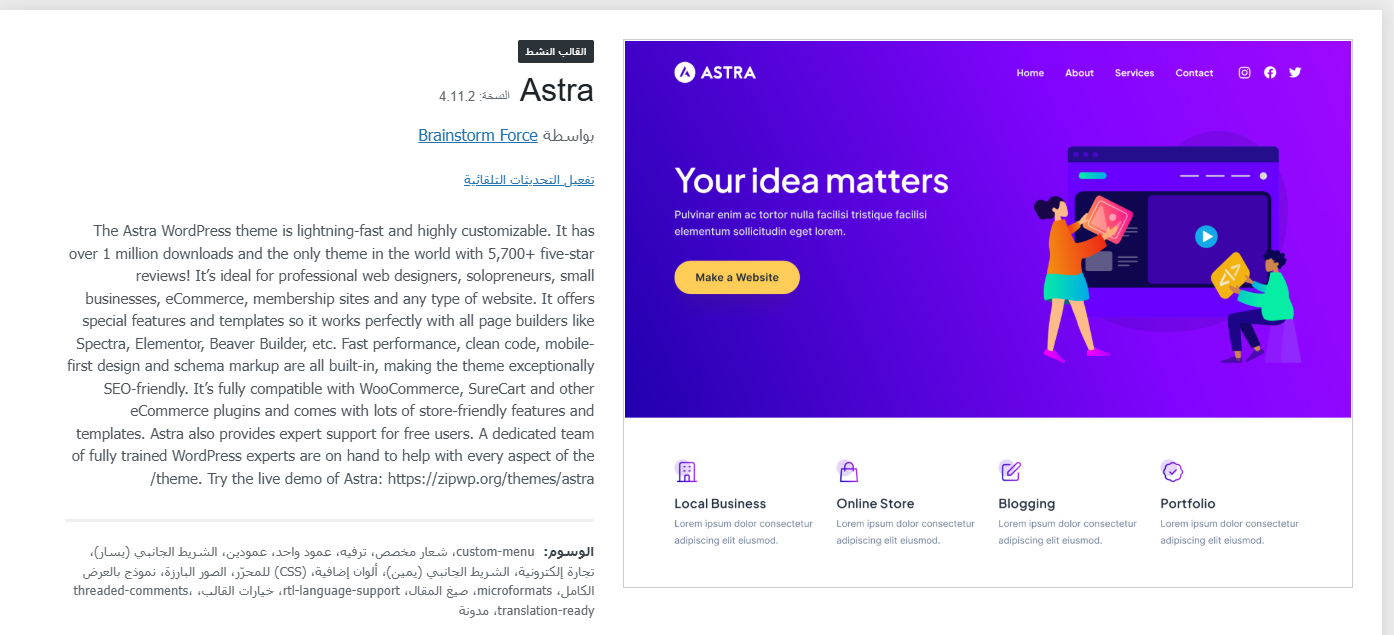Click the active theme badge label
The height and width of the screenshot is (635, 1394).
(556, 52)
